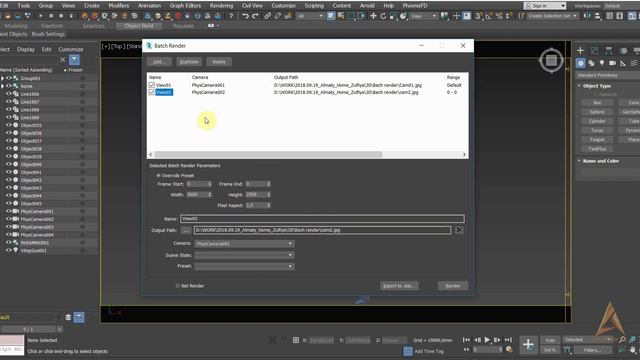The height and width of the screenshot is (360, 640).
Task: Toggle checkbox for View01 batch entry
Action: pos(151,85)
